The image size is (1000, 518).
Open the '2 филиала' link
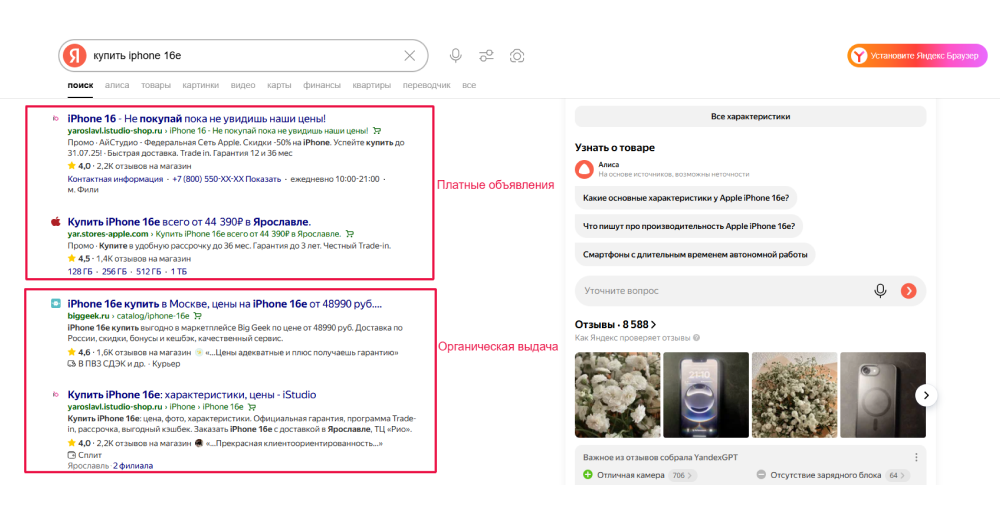click(133, 466)
